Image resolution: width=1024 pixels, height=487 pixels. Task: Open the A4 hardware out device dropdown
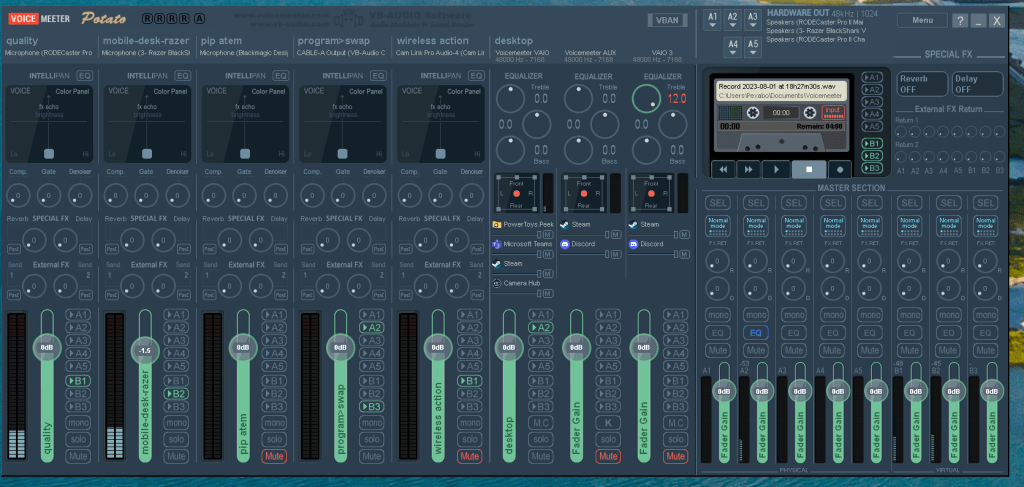click(733, 47)
